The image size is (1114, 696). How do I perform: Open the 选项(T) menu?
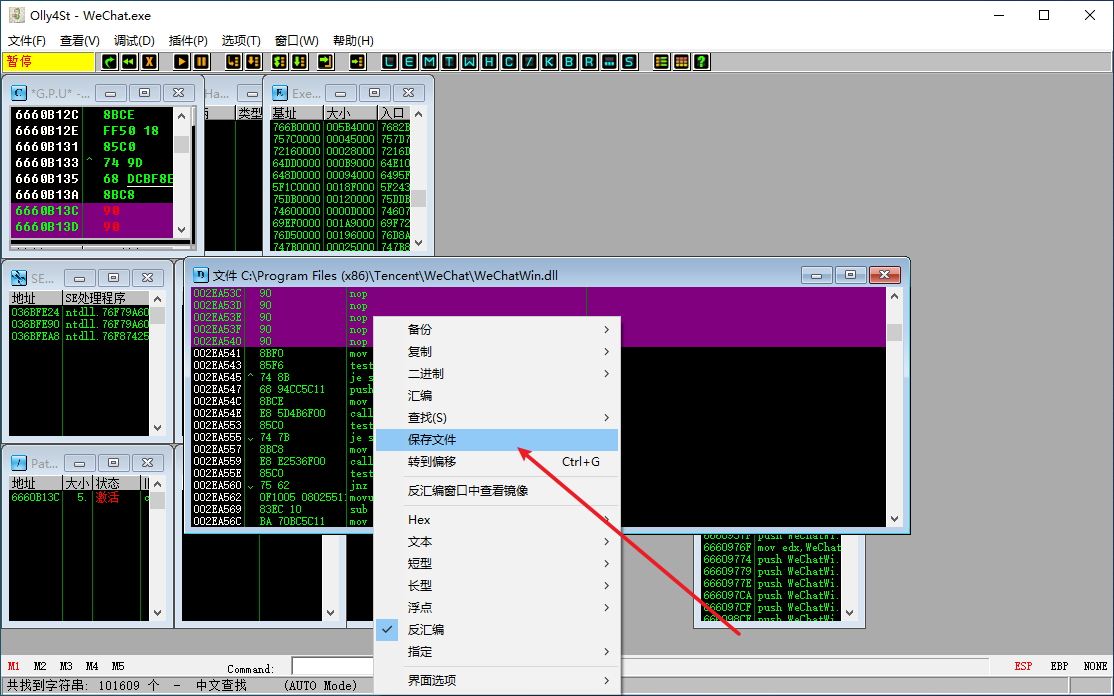[241, 40]
